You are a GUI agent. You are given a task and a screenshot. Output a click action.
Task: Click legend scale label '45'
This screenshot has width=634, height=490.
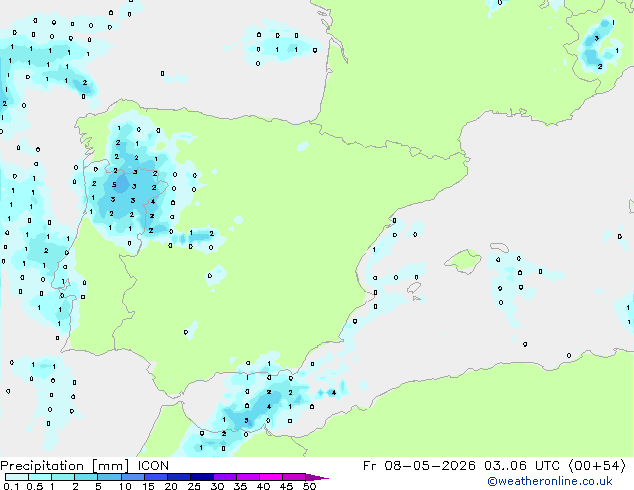tap(286, 486)
